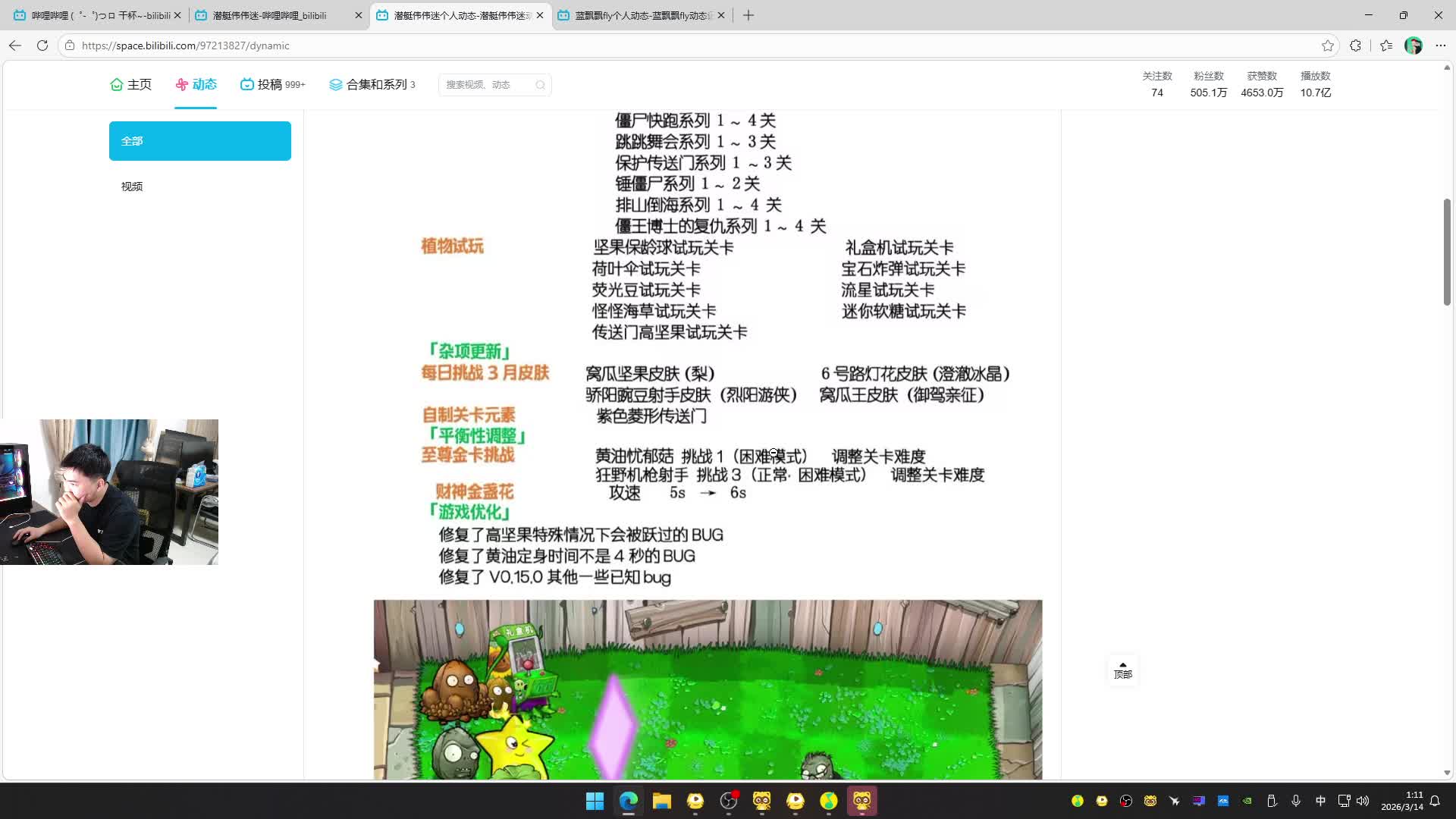Open Edge settings three-dot menu
1456x819 pixels.
tap(1440, 45)
